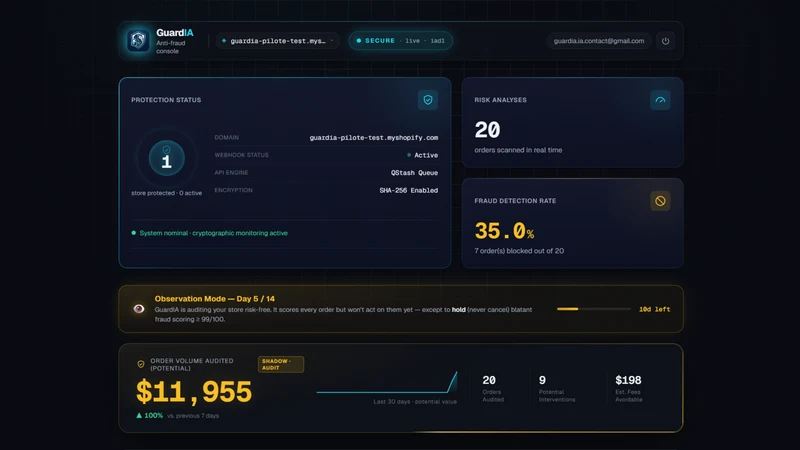Click the GuardIA shield logo icon
Viewport: 800px width, 450px height.
pyautogui.click(x=138, y=41)
